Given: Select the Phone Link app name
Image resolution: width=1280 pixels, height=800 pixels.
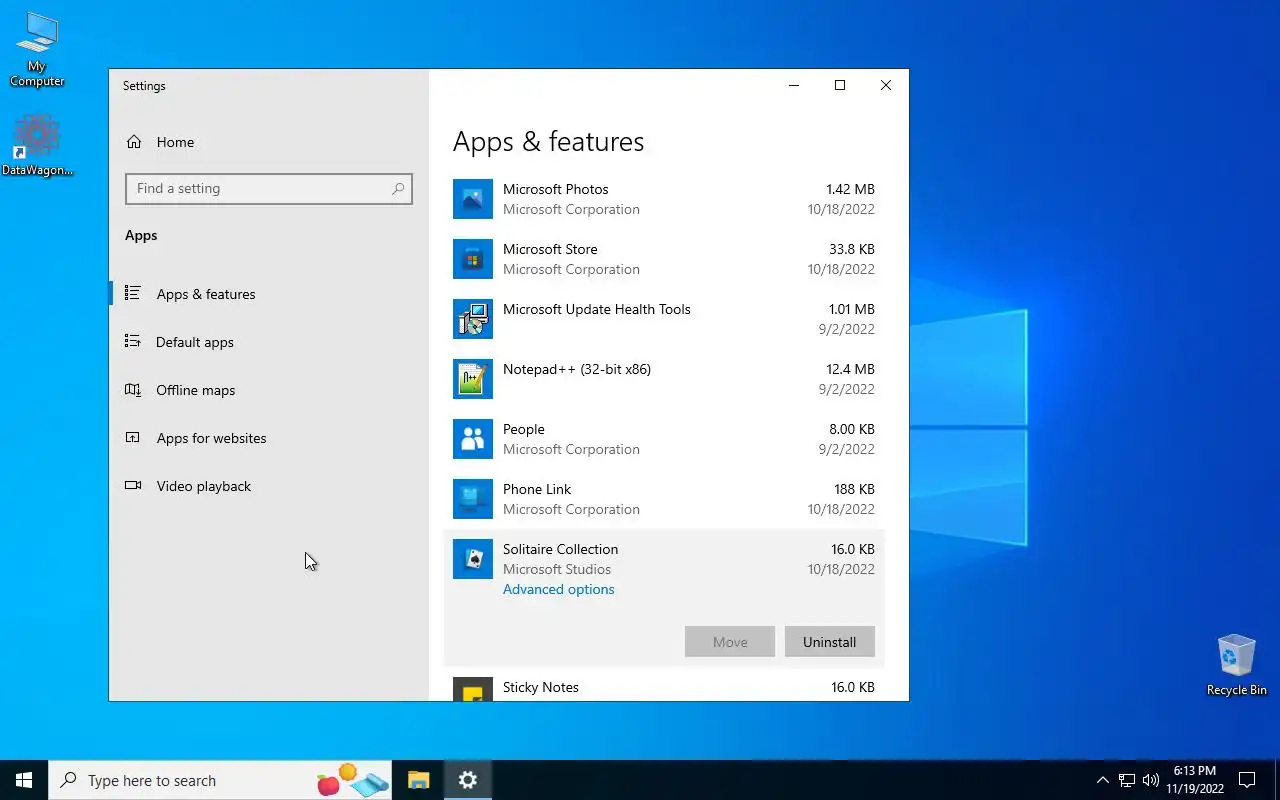Looking at the screenshot, I should tap(537, 489).
